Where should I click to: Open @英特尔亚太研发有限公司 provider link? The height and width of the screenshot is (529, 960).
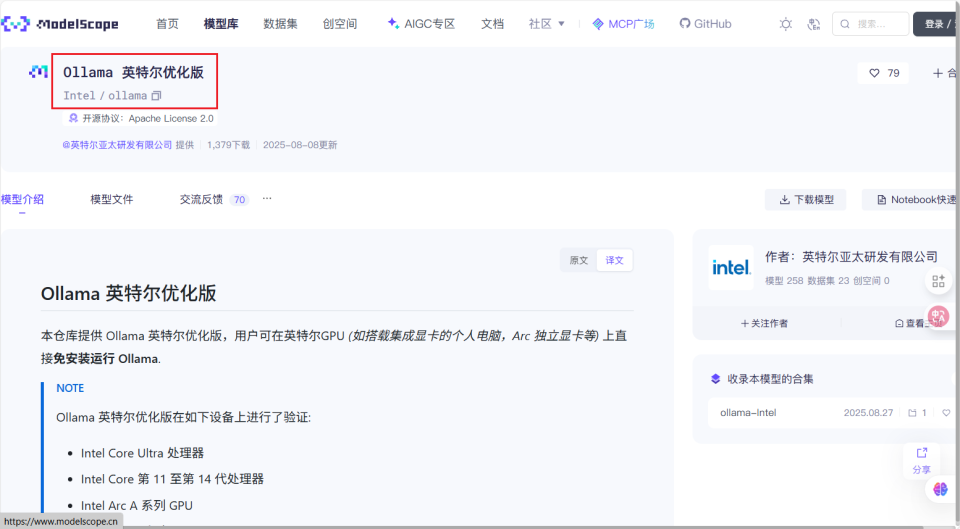pyautogui.click(x=117, y=145)
